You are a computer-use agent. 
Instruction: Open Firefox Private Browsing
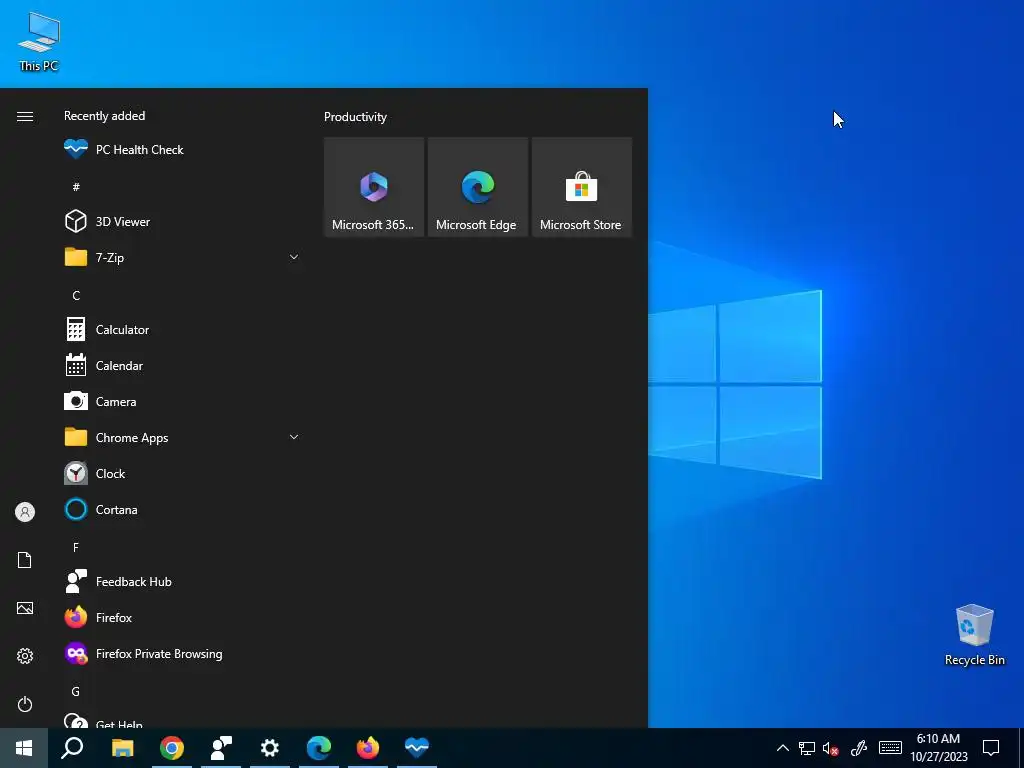tap(181, 654)
